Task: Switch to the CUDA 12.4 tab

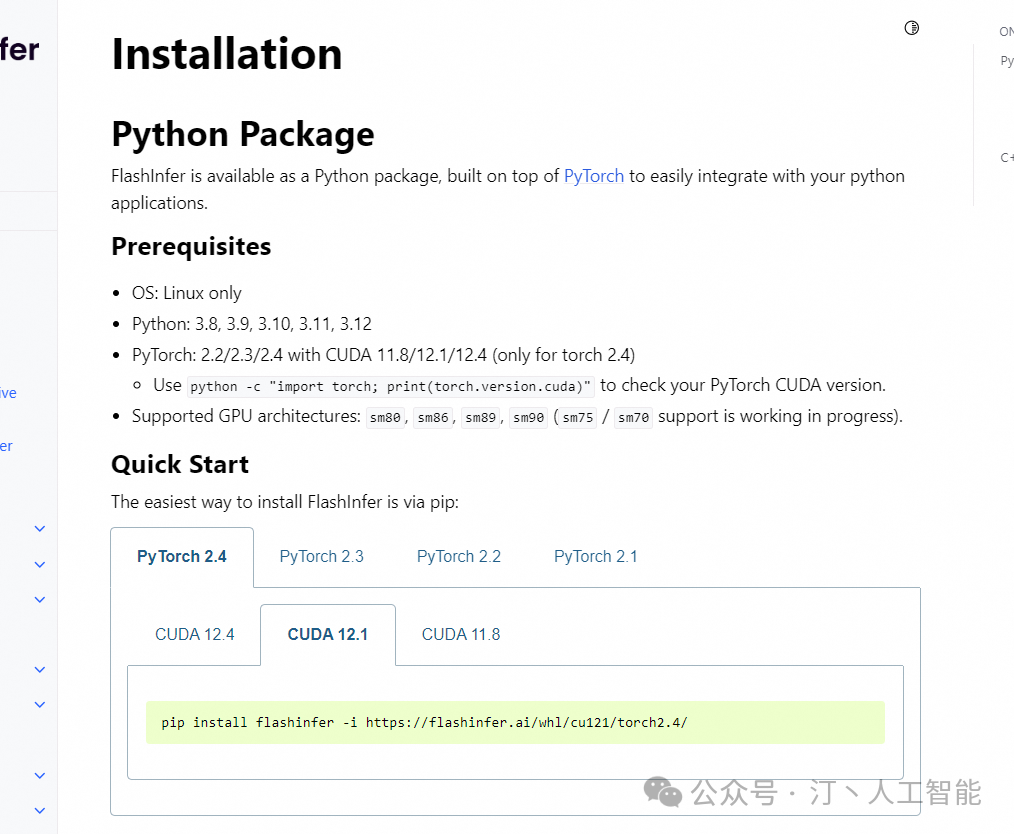Action: 194,634
